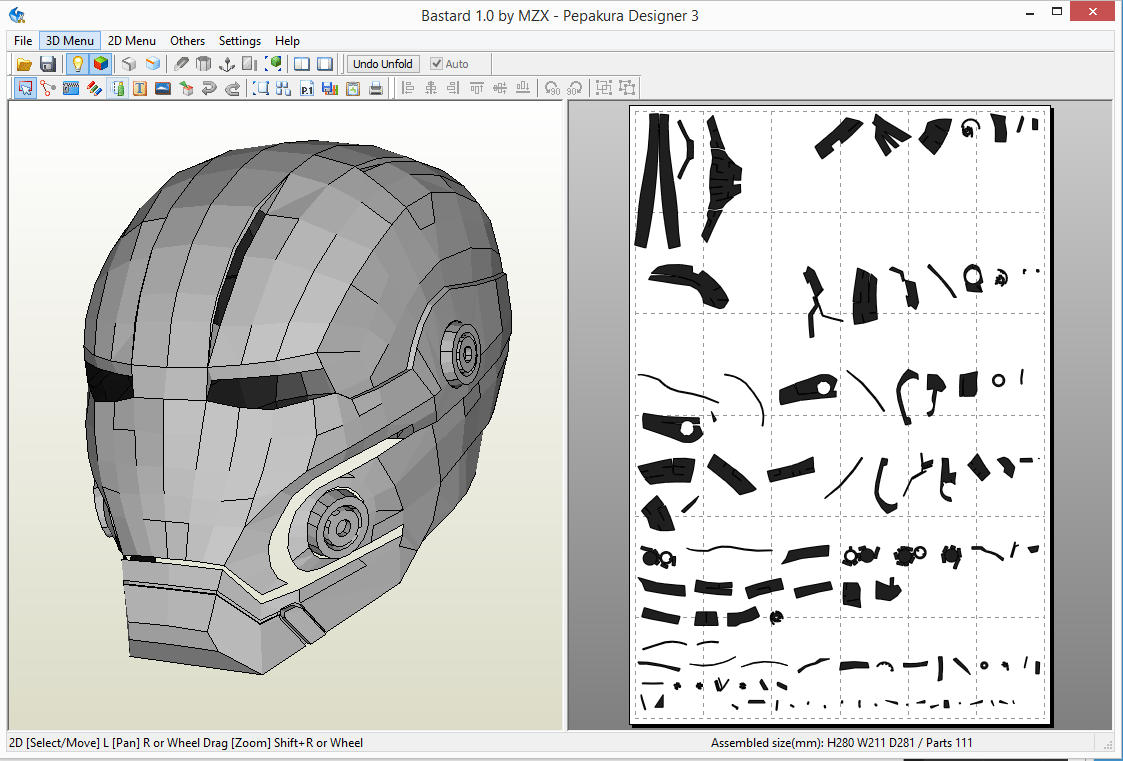Open the 2D Menu
The width and height of the screenshot is (1123, 761).
click(132, 41)
